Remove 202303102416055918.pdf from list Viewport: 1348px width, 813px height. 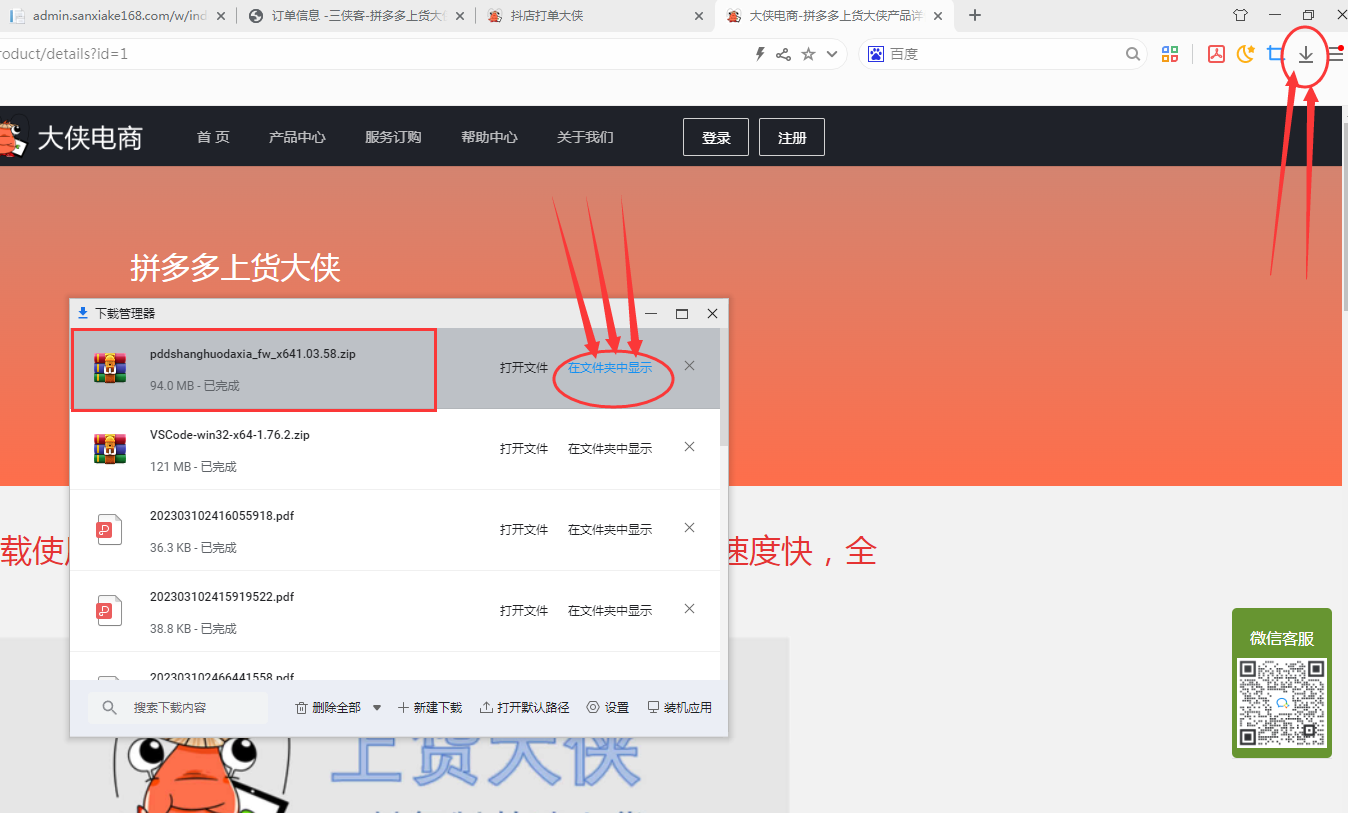(x=689, y=528)
